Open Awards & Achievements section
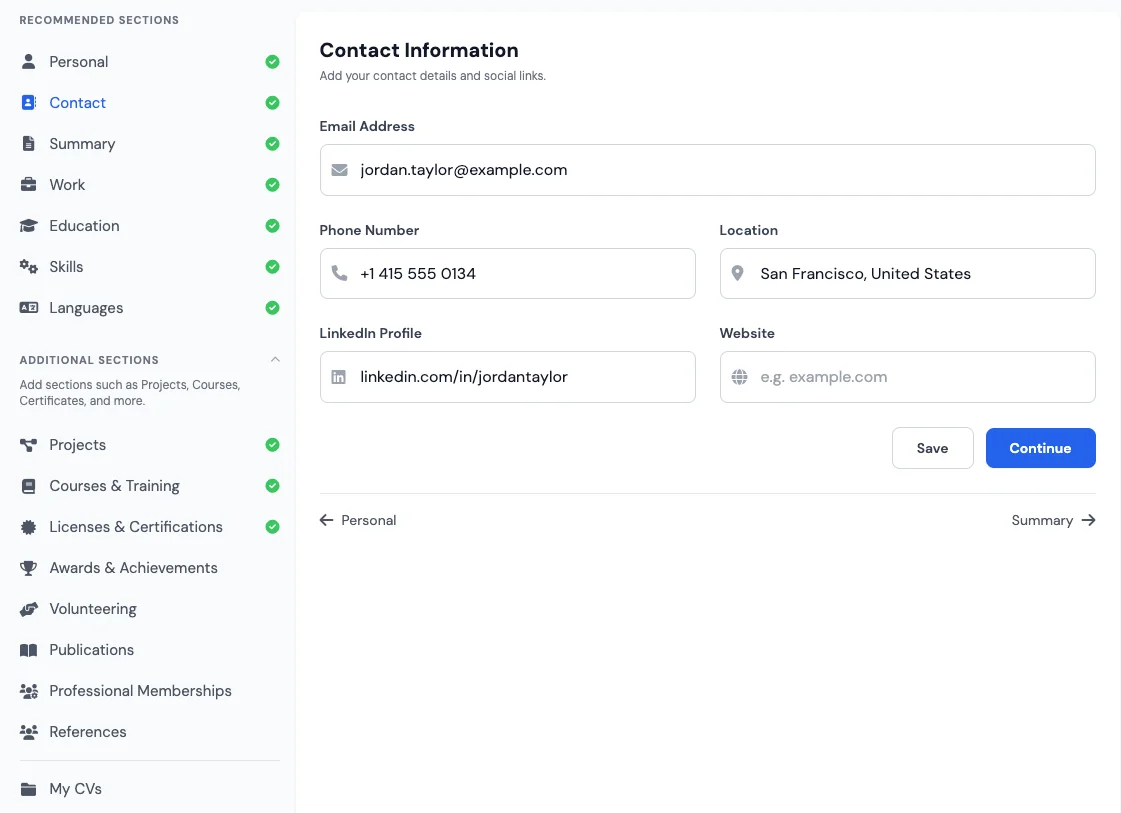Screen dimensions: 1121x813 click(x=149, y=568)
